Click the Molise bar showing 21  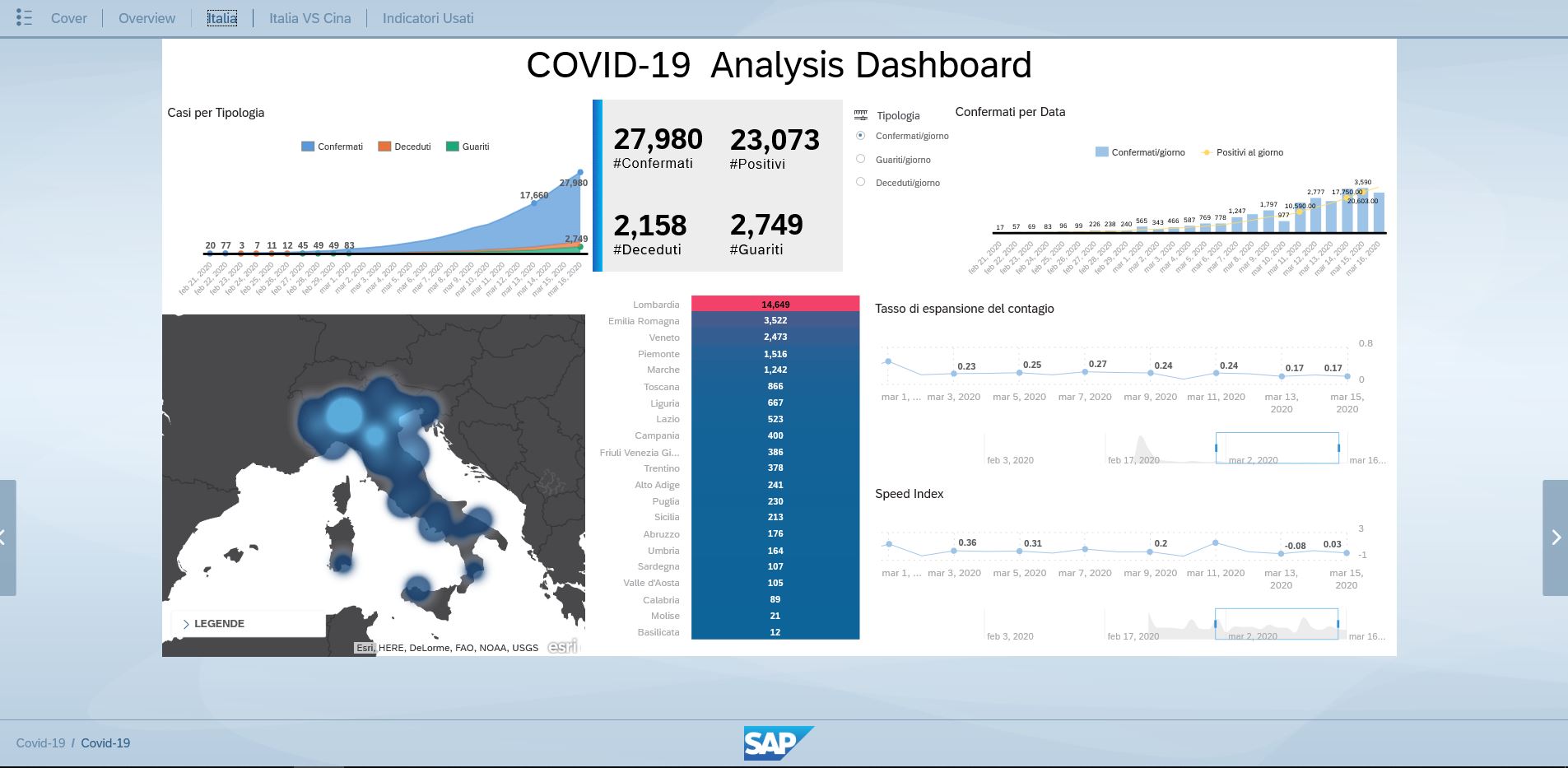tap(775, 616)
